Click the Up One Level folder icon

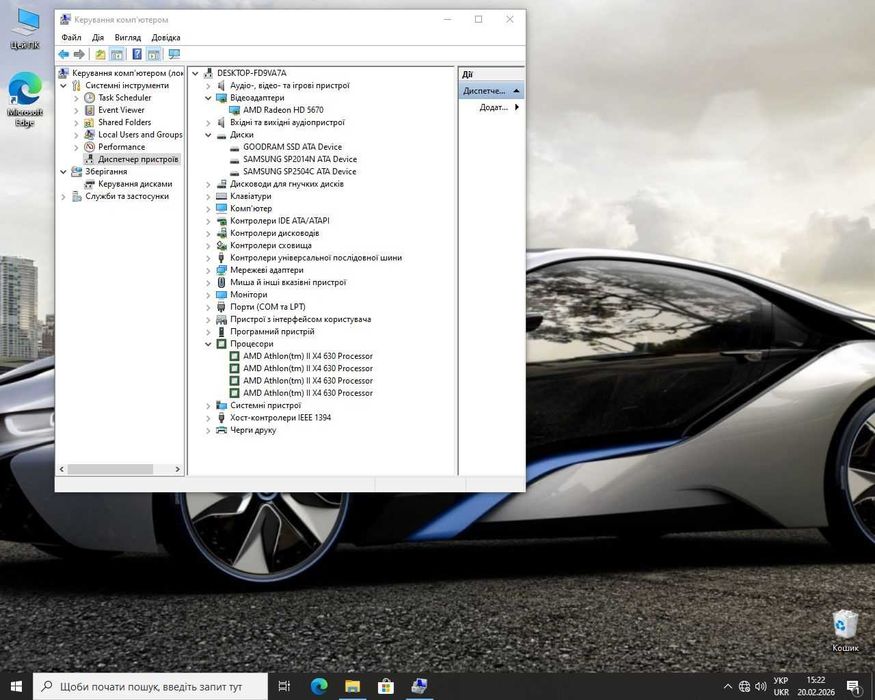coord(100,54)
